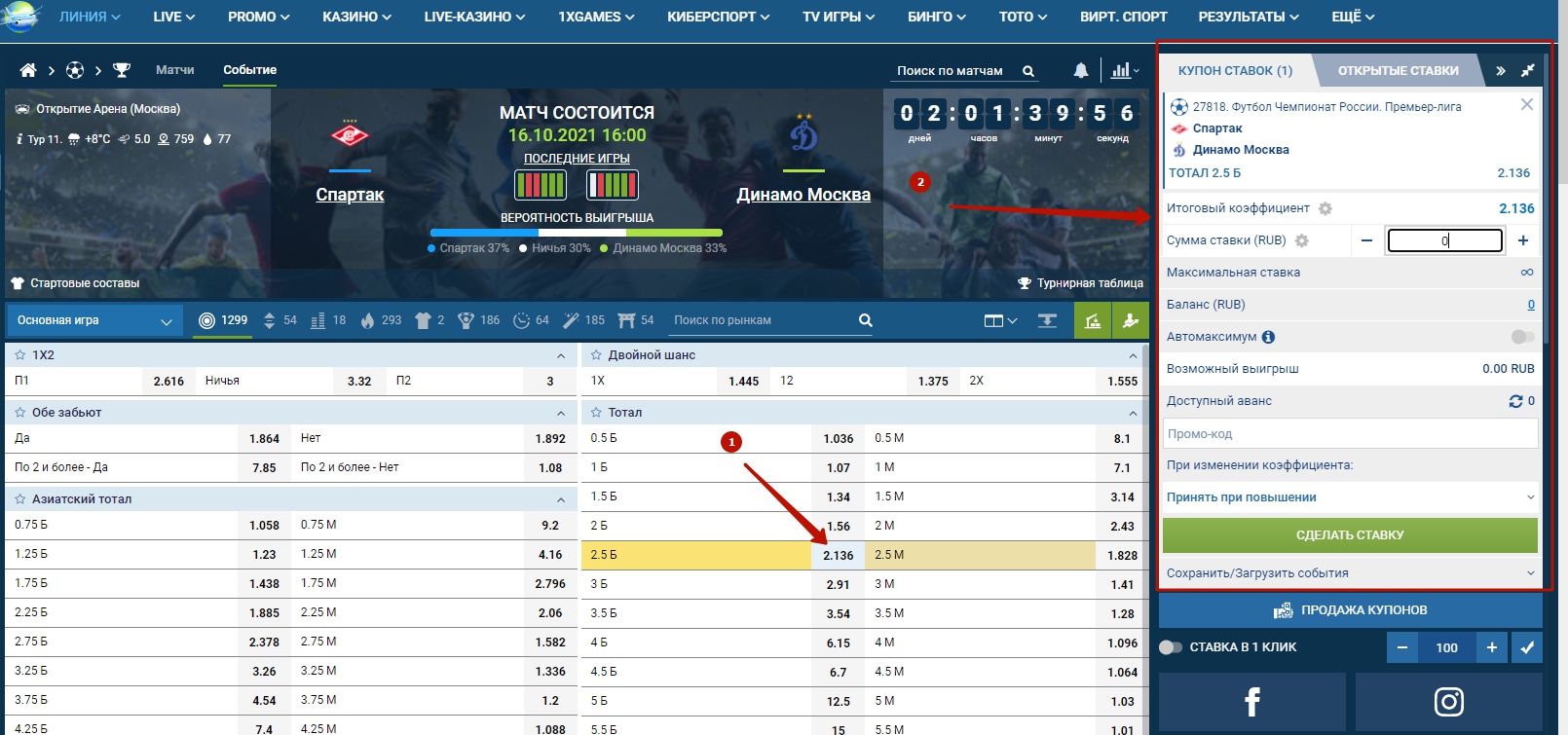This screenshot has width=1568, height=735.
Task: Open the КАЗИНО menu
Action: (356, 17)
